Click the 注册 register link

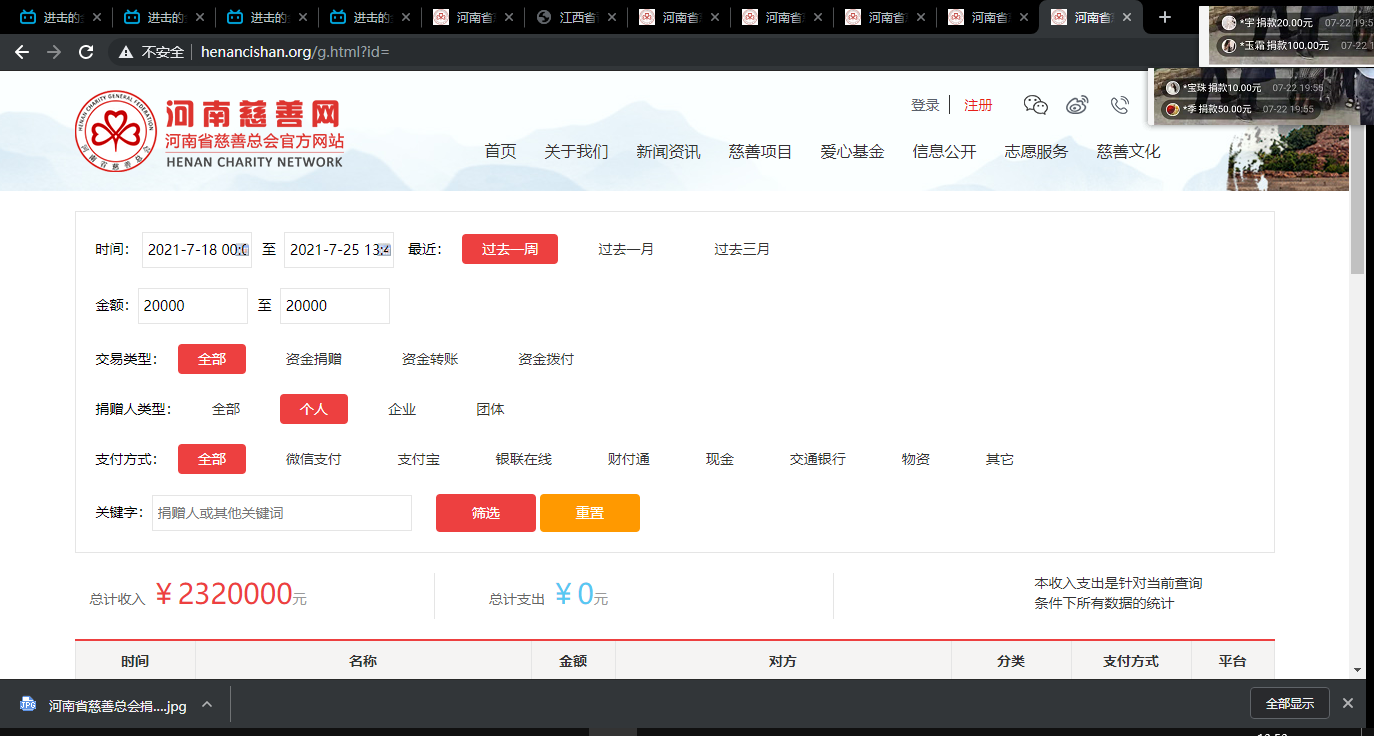click(x=978, y=105)
